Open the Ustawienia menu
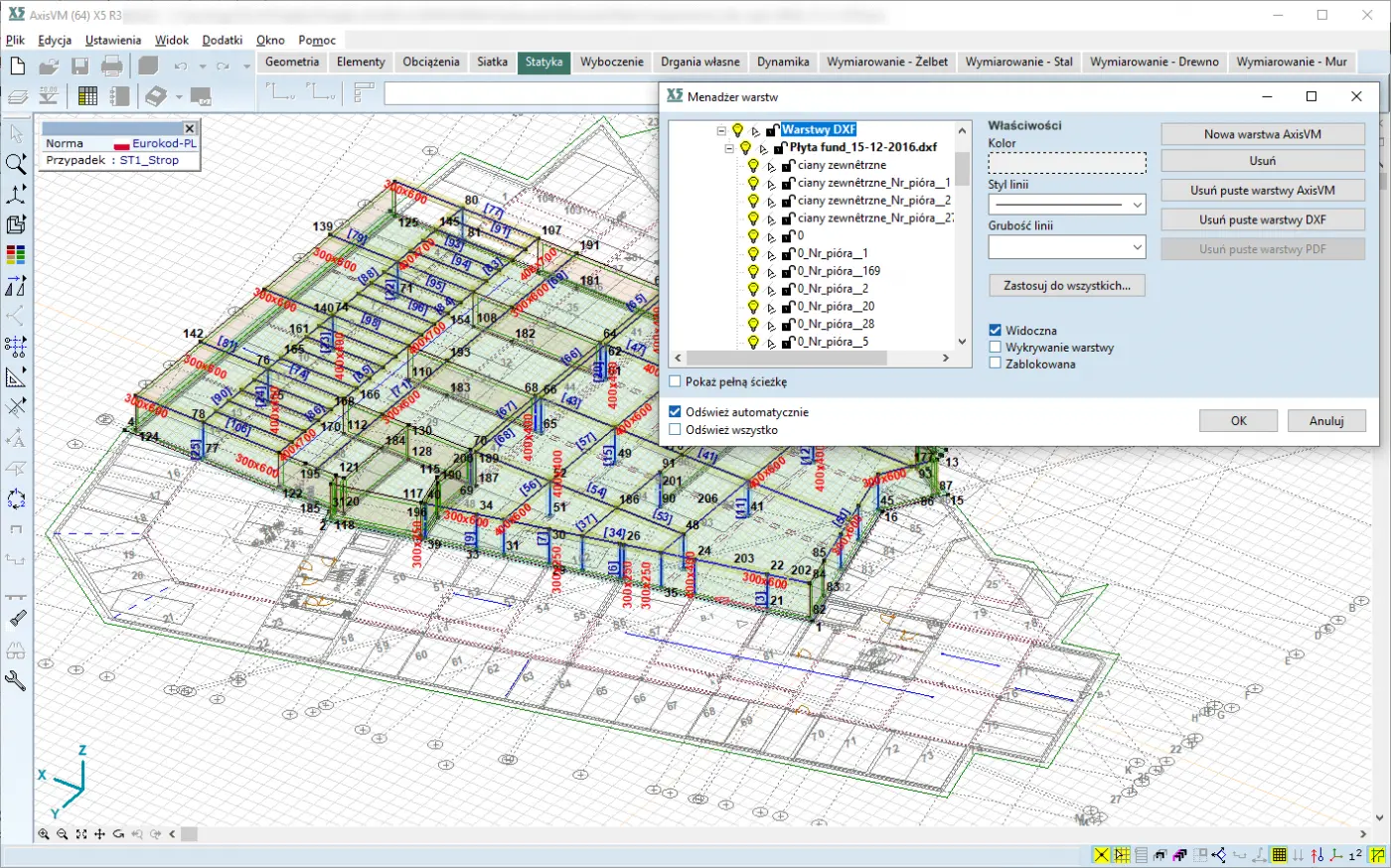 [x=112, y=41]
